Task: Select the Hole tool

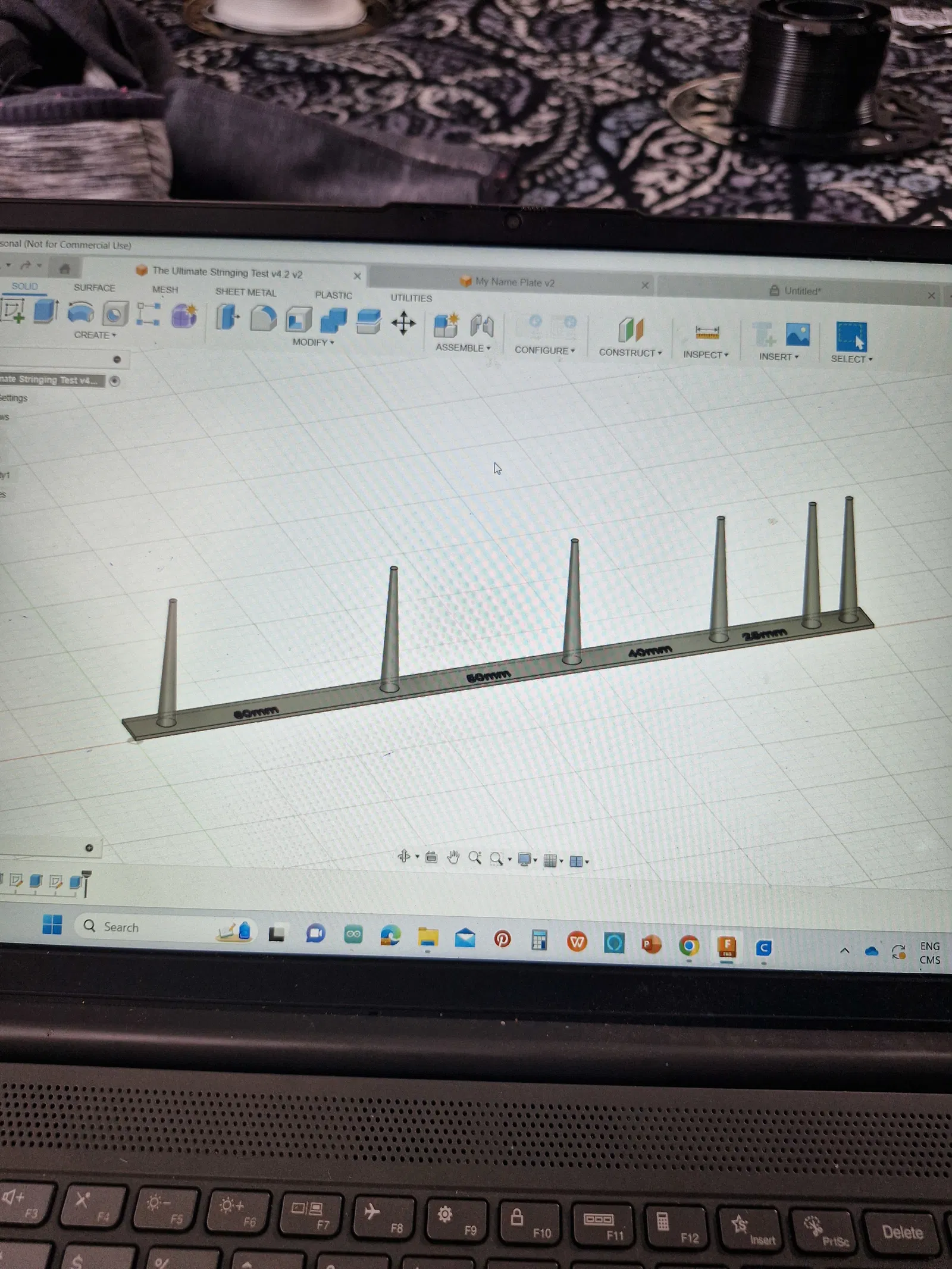Action: pos(115,314)
